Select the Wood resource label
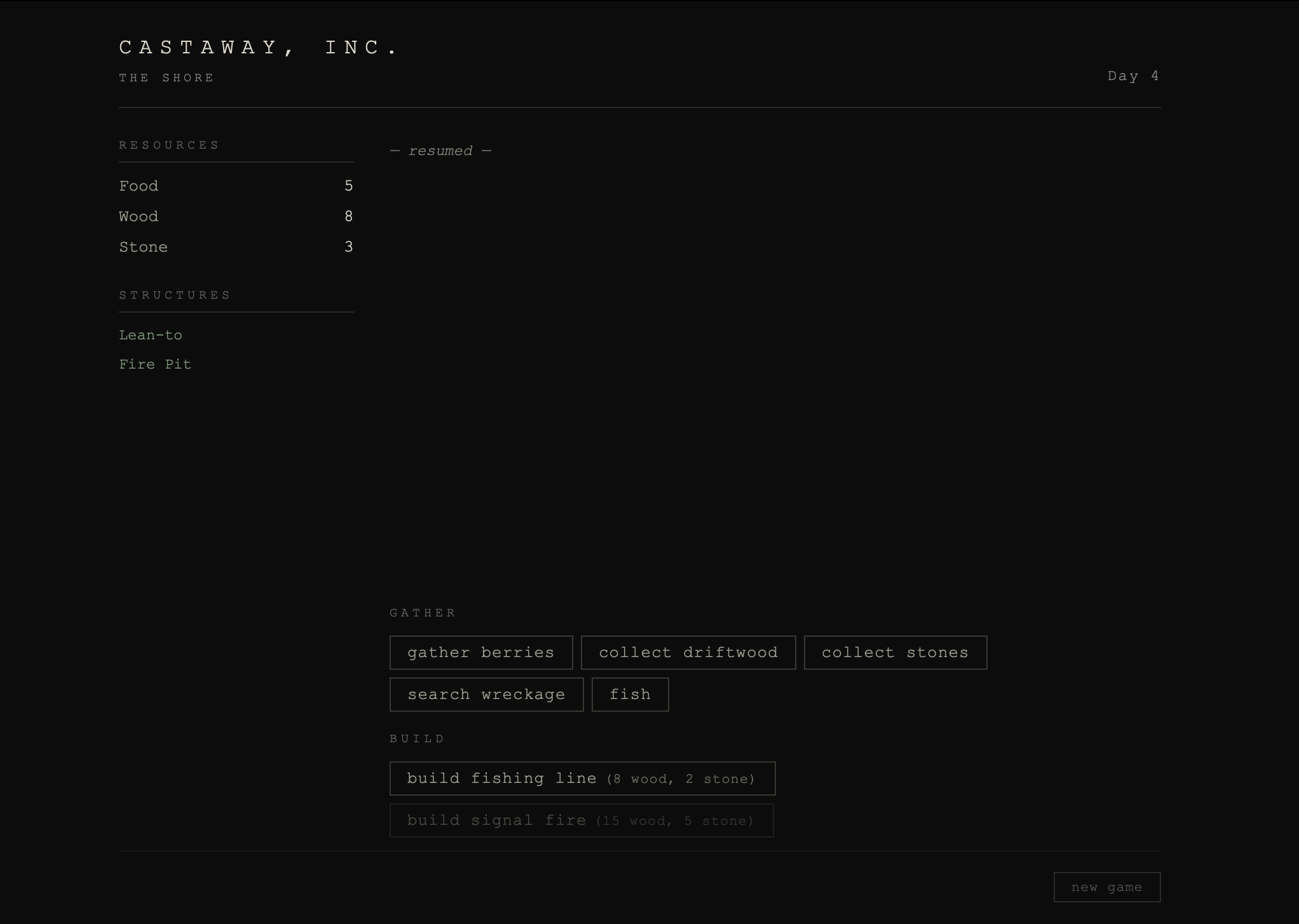 (x=139, y=217)
